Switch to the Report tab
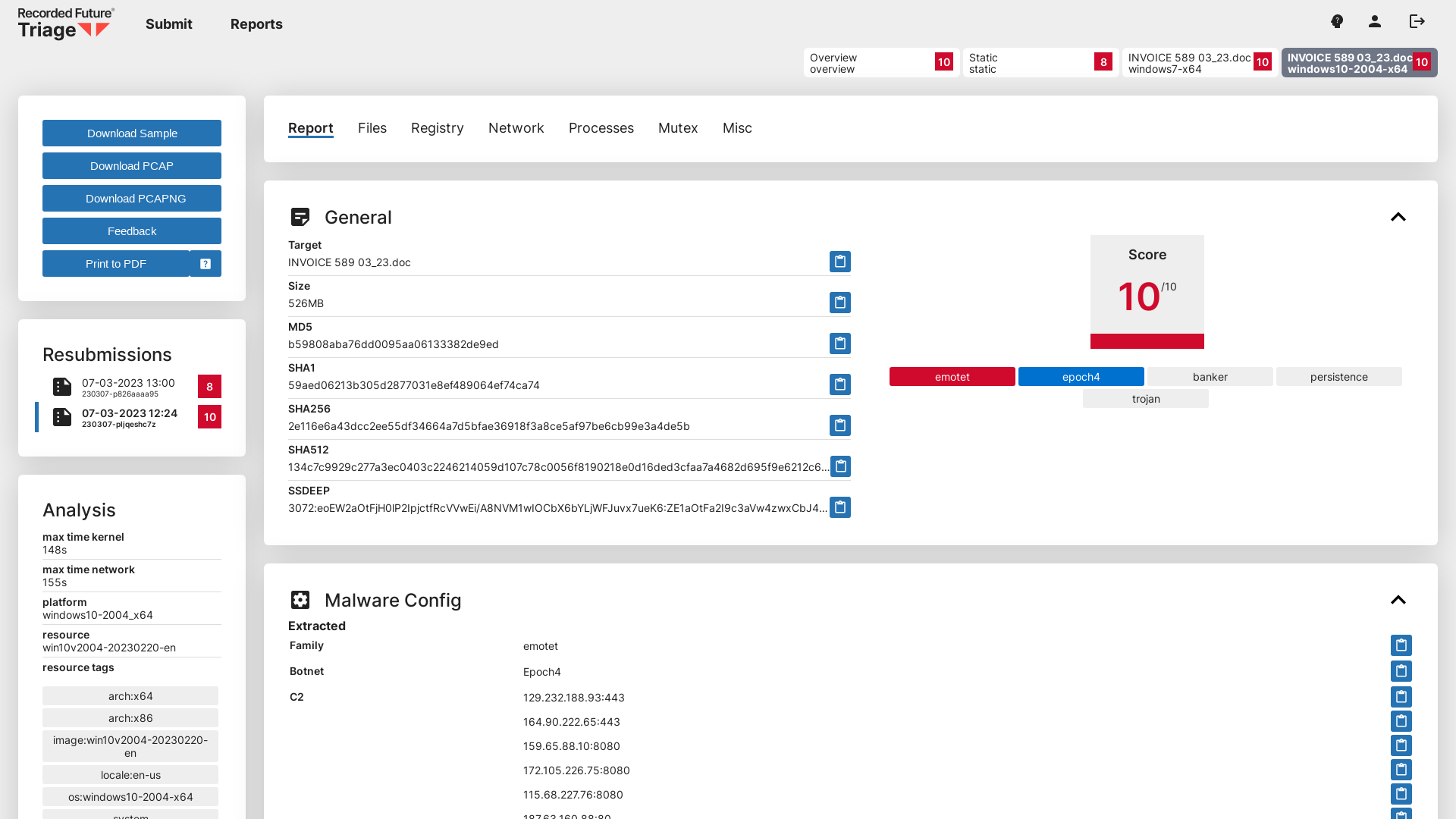The height and width of the screenshot is (819, 1456). pos(311,128)
